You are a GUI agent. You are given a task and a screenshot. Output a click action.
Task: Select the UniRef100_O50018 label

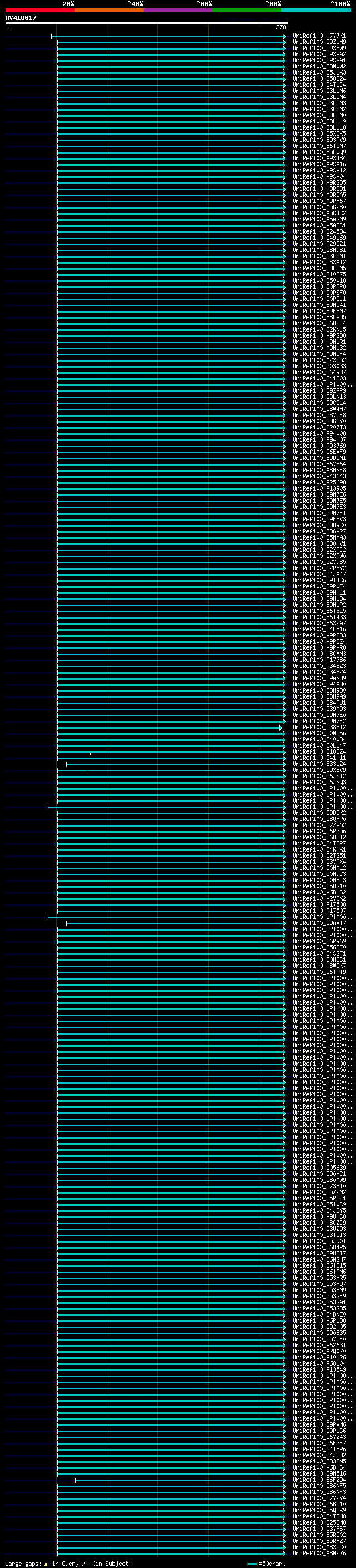tap(319, 280)
